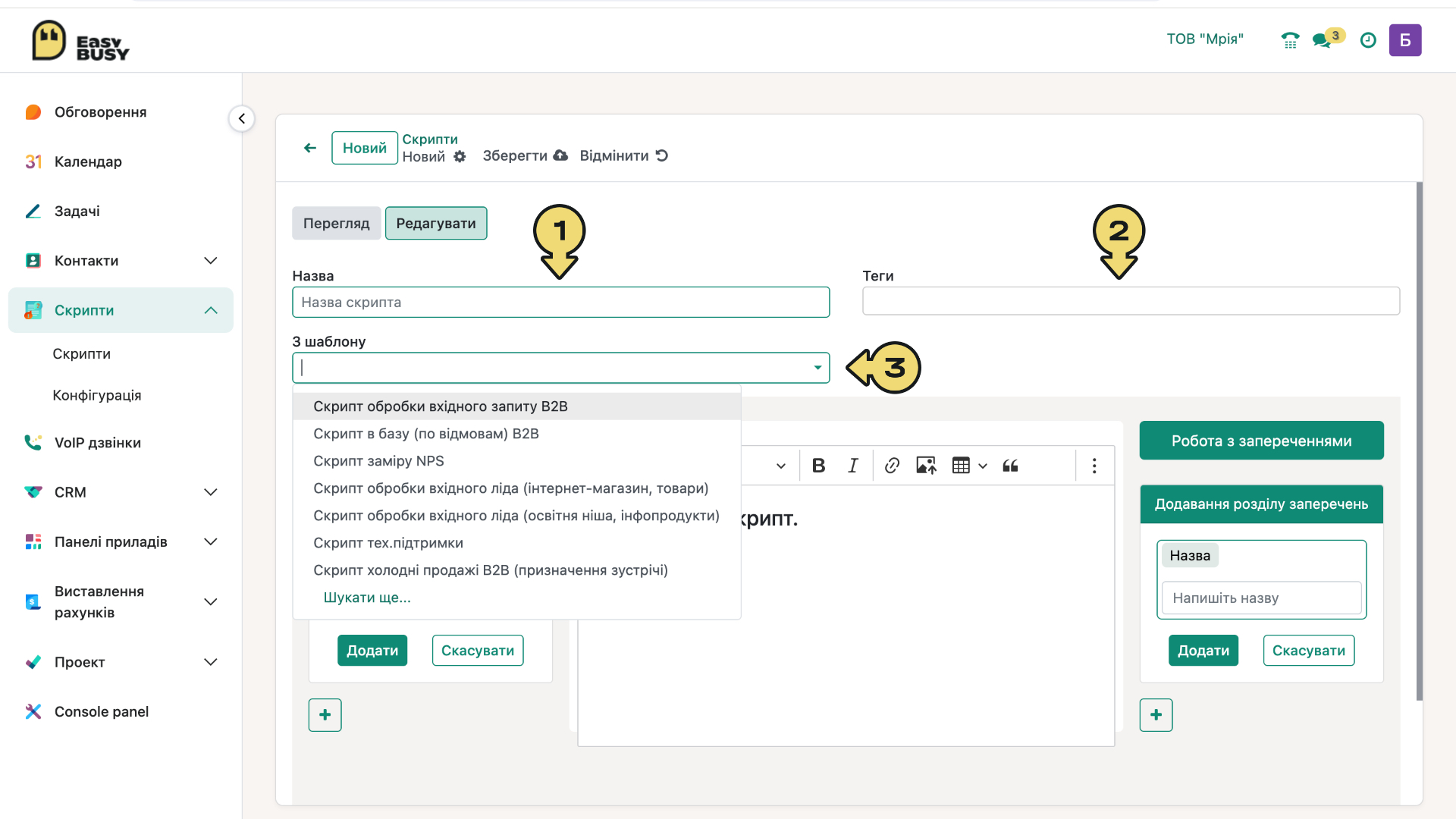The height and width of the screenshot is (819, 1456).
Task: Collapse the Скрипти sidebar section
Action: coord(211,310)
